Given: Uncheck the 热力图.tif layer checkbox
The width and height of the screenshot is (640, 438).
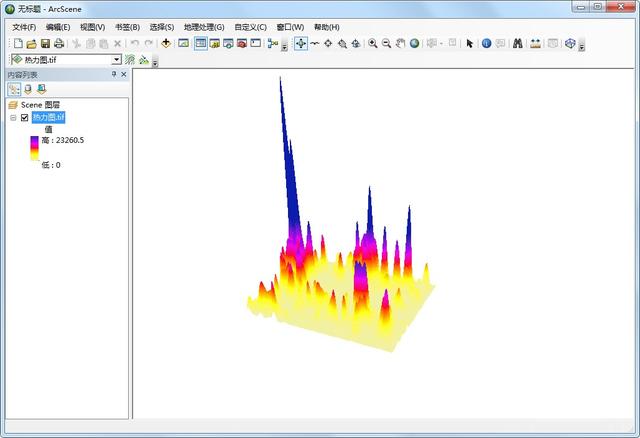Looking at the screenshot, I should pos(25,117).
